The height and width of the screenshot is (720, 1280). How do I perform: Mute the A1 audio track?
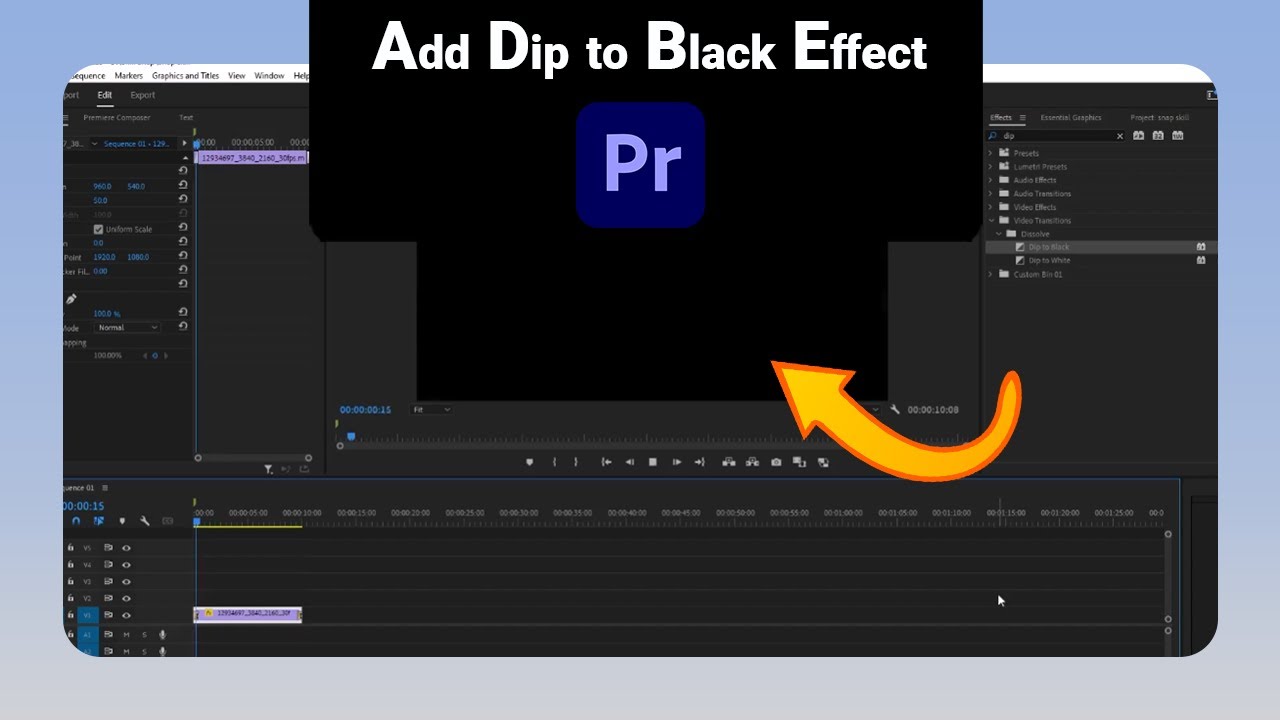[x=127, y=634]
